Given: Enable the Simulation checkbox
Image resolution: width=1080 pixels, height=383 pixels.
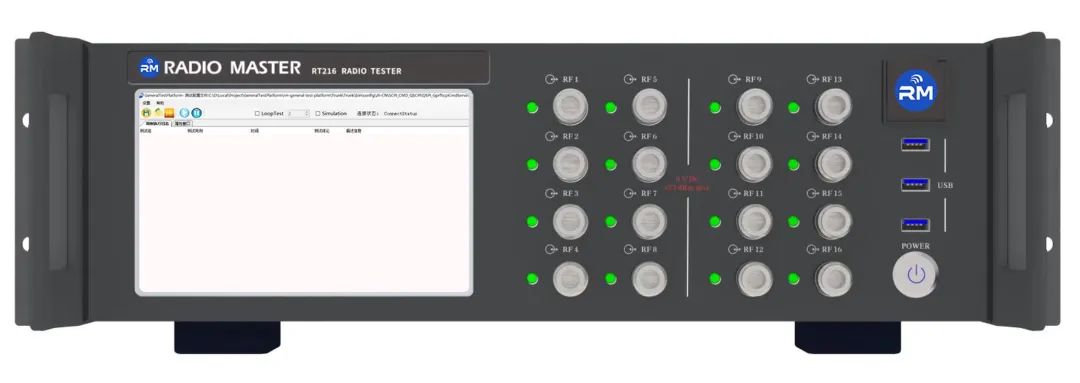Looking at the screenshot, I should point(318,114).
